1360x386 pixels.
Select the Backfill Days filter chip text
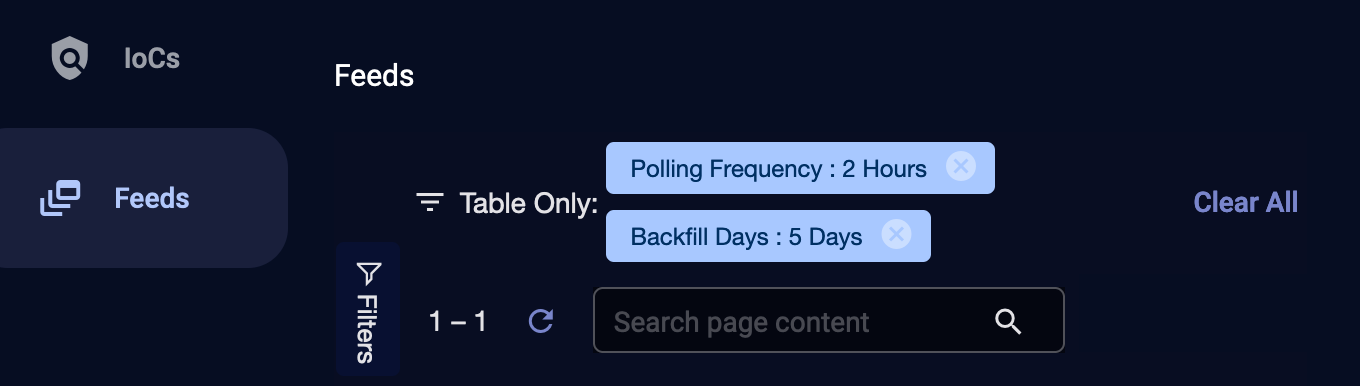[746, 236]
